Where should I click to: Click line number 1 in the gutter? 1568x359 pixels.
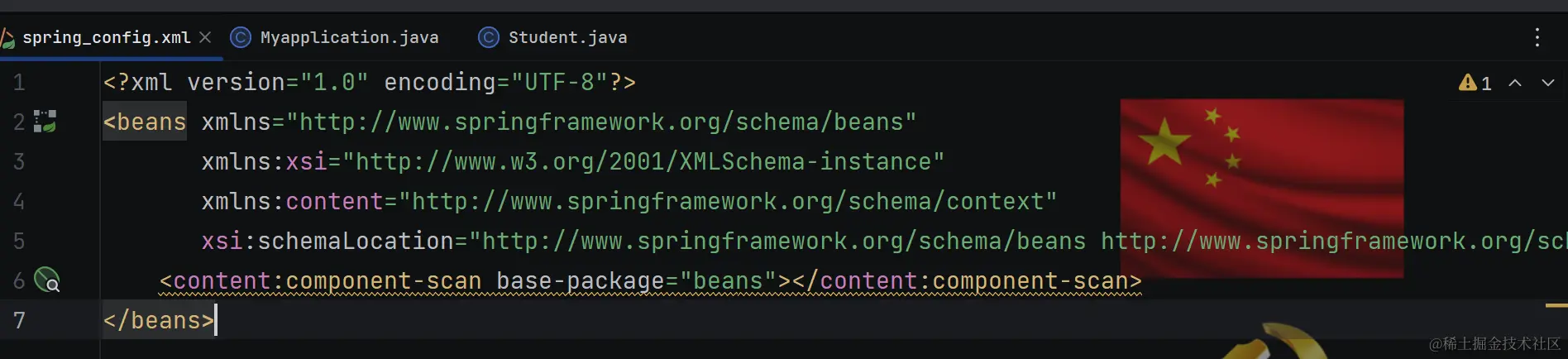(x=19, y=83)
